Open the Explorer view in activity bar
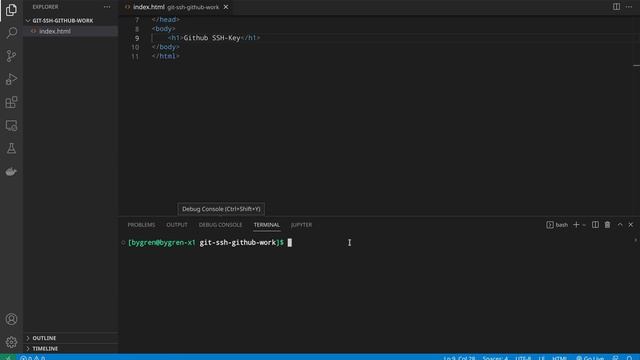This screenshot has width=640, height=360. coord(11,10)
